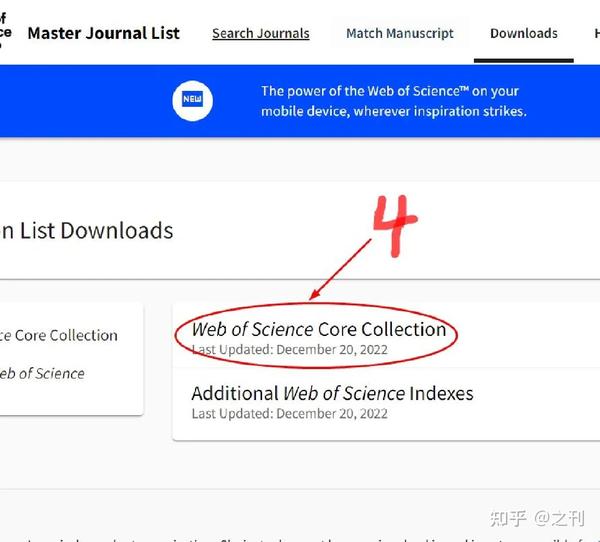Click the round NEW badge icon
This screenshot has height=542, width=600.
click(192, 101)
